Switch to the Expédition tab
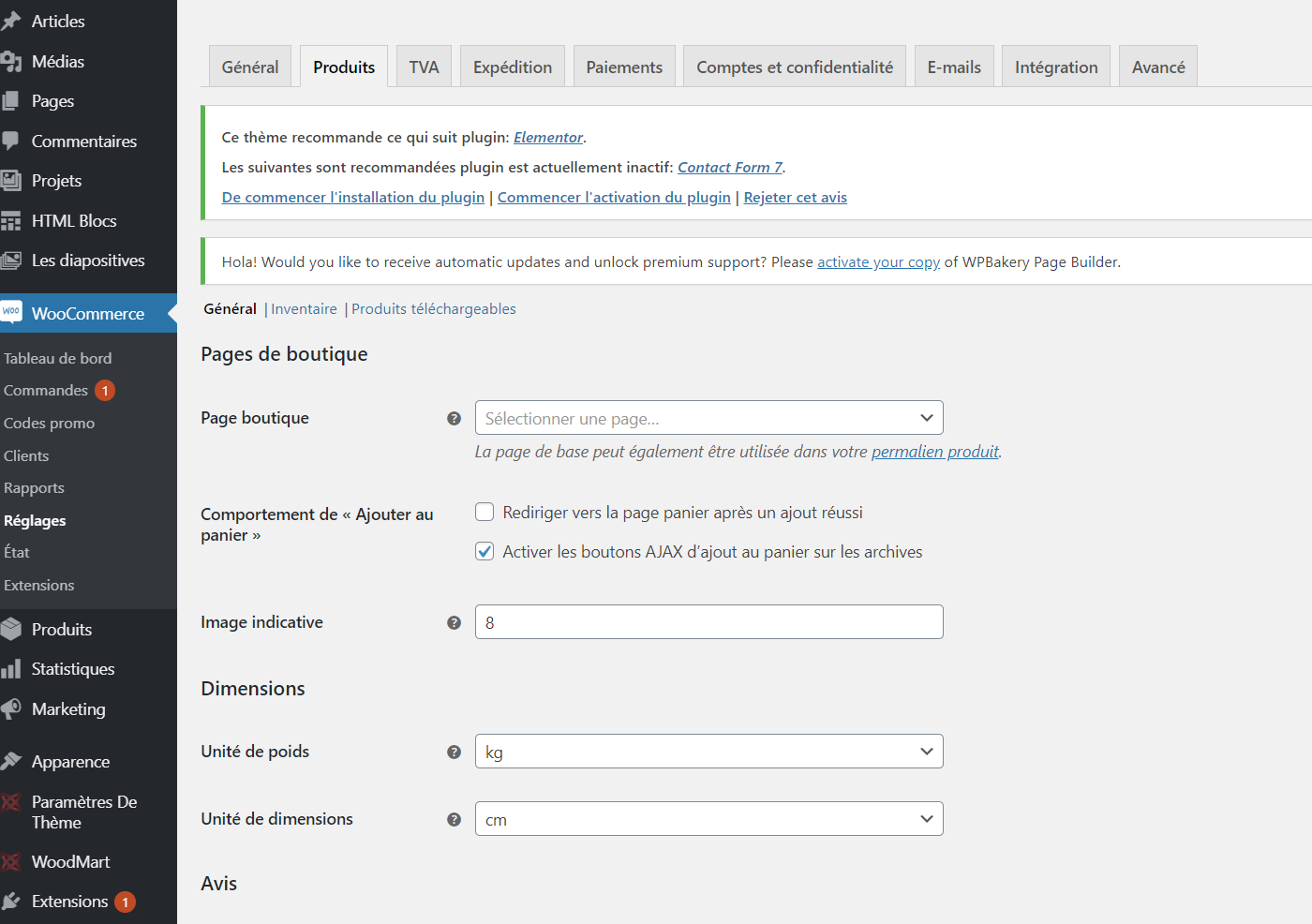Viewport: 1312px width, 924px height. click(513, 67)
